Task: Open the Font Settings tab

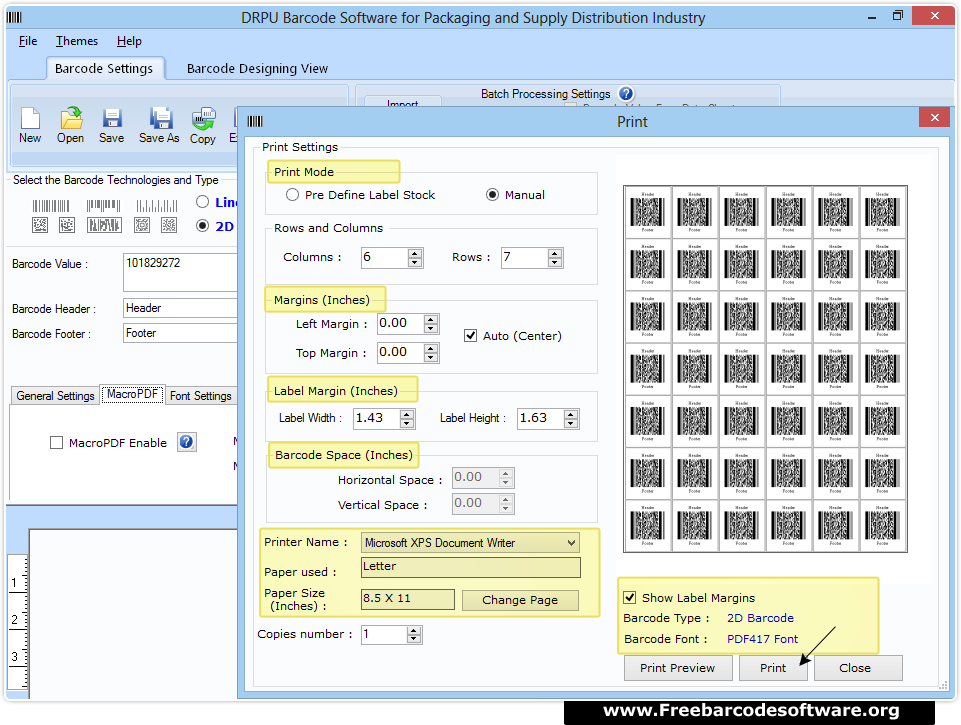Action: tap(201, 396)
